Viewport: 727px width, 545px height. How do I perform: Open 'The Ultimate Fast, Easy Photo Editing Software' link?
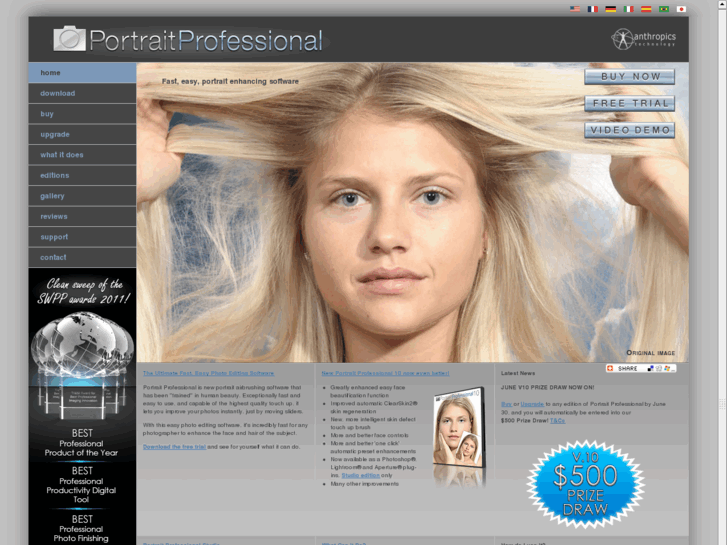208,373
